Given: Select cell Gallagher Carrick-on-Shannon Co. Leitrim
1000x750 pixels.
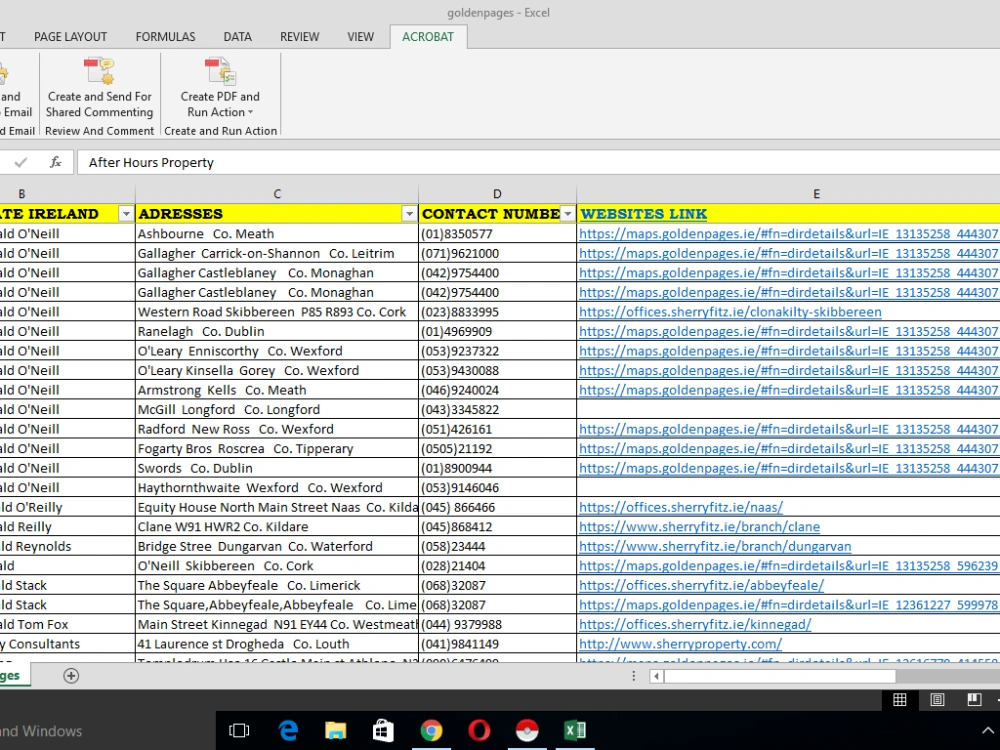Looking at the screenshot, I should (x=277, y=253).
